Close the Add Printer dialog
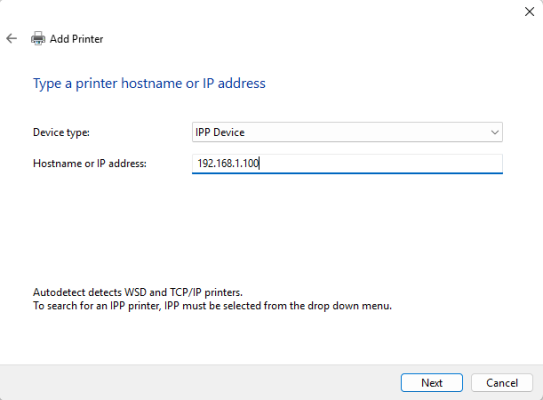543x400 pixels. click(529, 12)
